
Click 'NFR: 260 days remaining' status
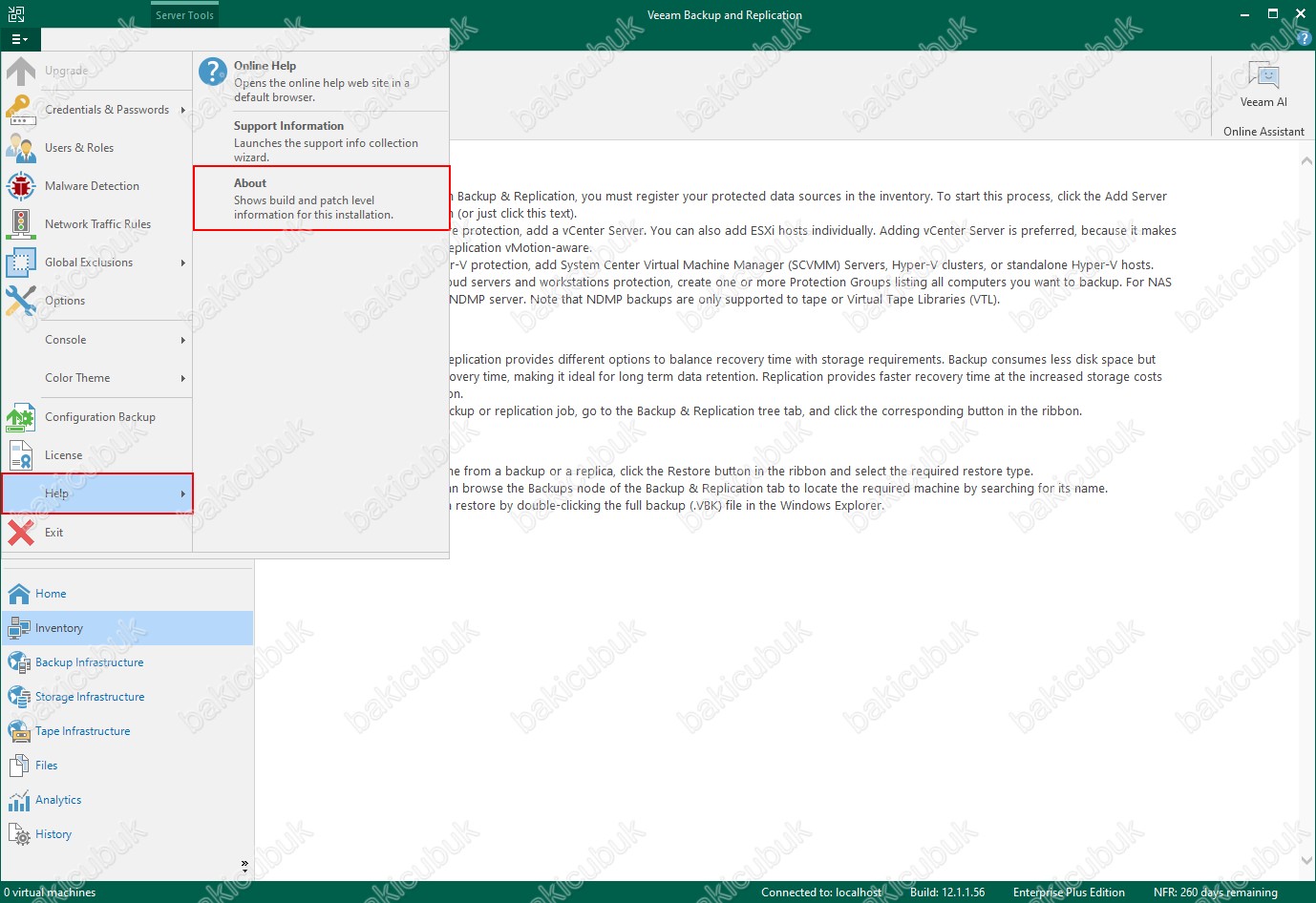click(1215, 892)
